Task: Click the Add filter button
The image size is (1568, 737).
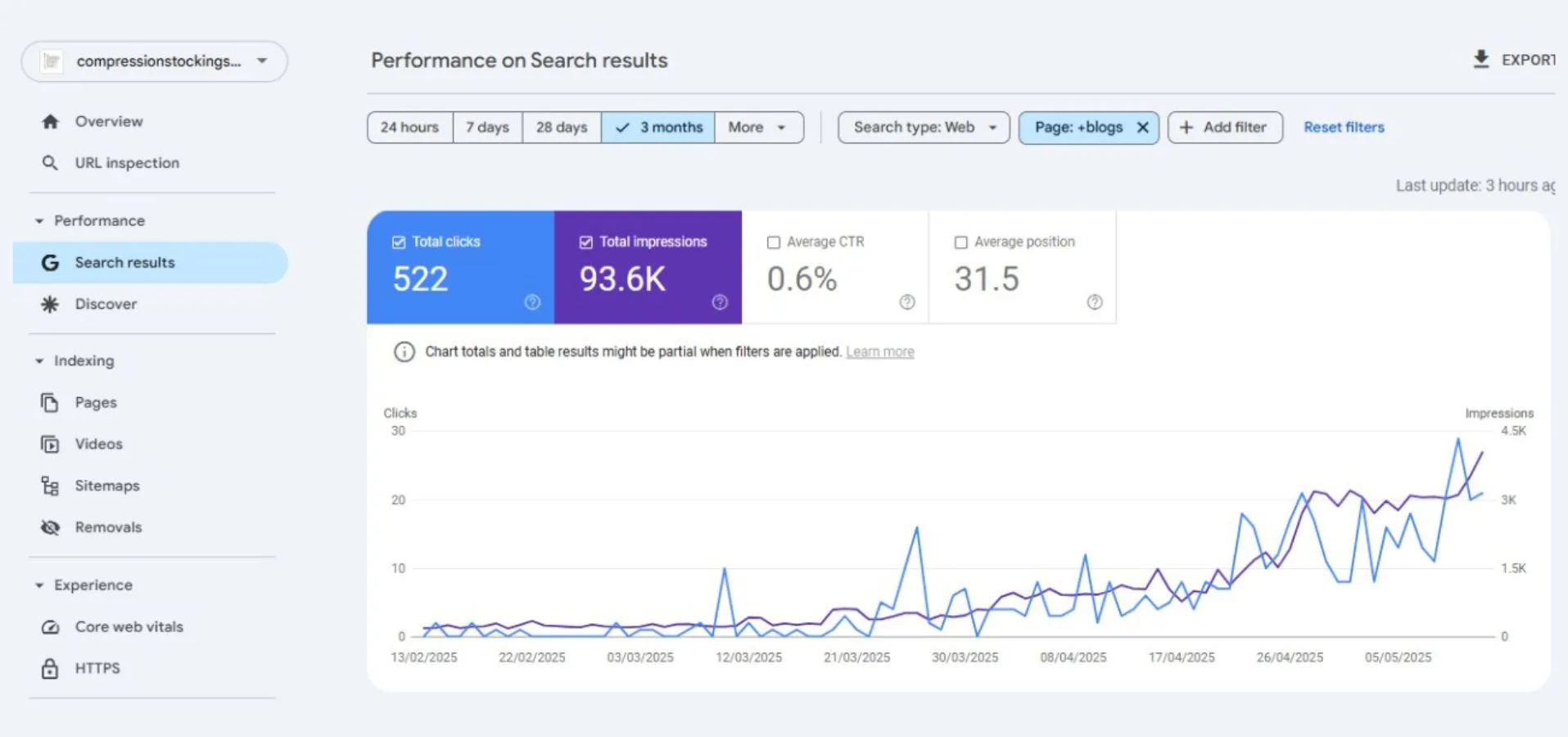Action: tap(1225, 128)
